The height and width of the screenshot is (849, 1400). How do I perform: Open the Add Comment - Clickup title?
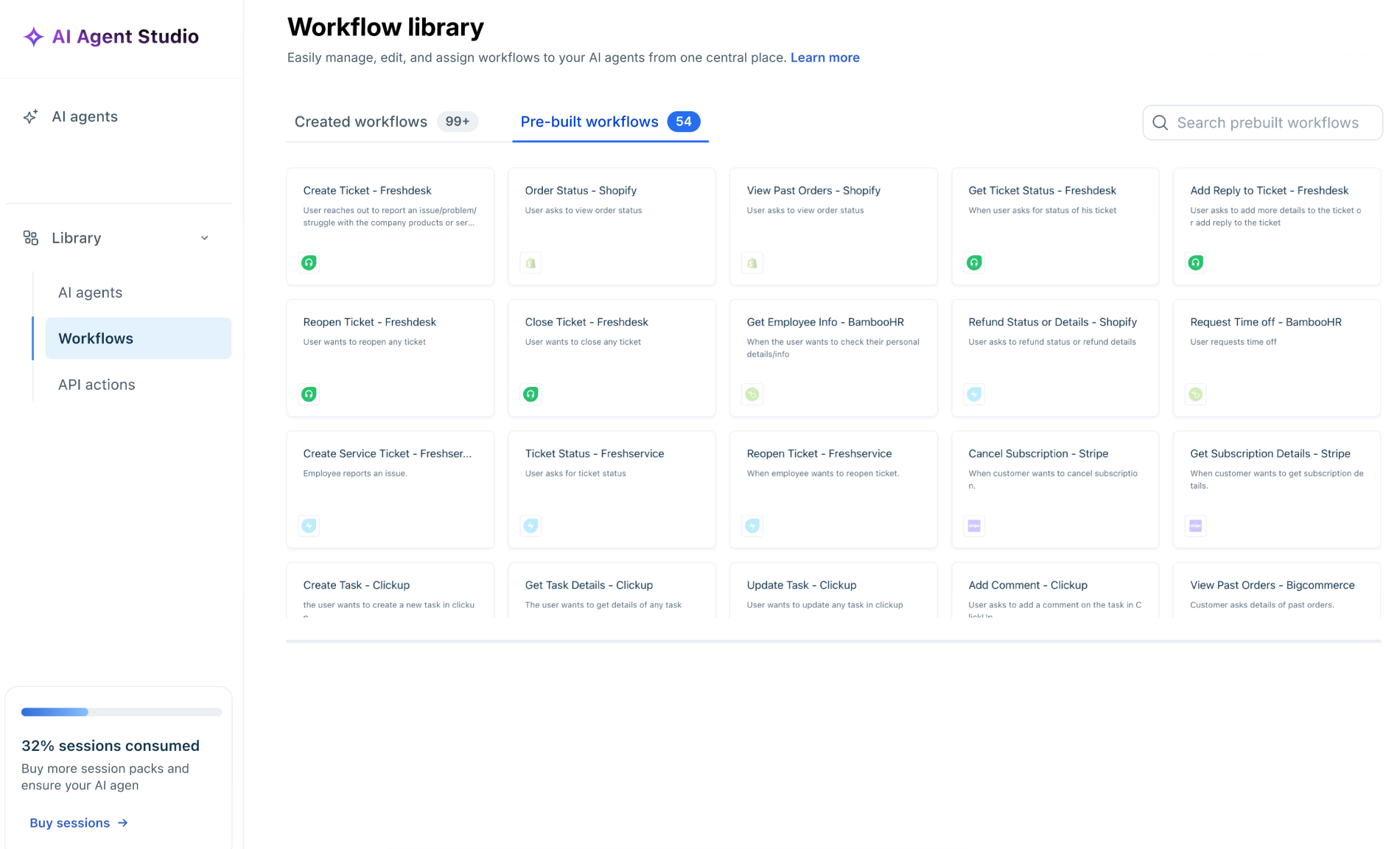coord(1028,585)
